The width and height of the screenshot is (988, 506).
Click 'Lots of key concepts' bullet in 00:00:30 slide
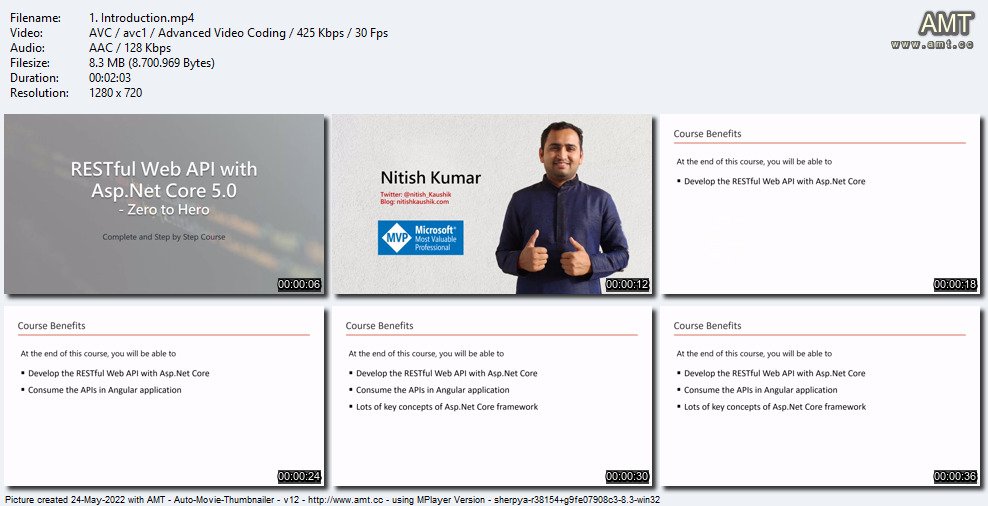click(447, 407)
